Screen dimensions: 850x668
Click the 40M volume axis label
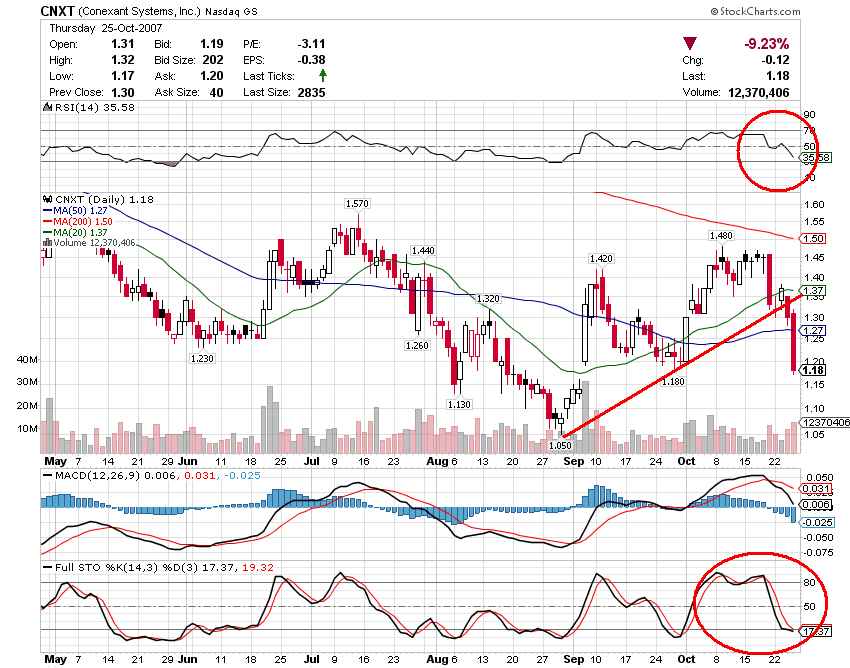click(28, 359)
